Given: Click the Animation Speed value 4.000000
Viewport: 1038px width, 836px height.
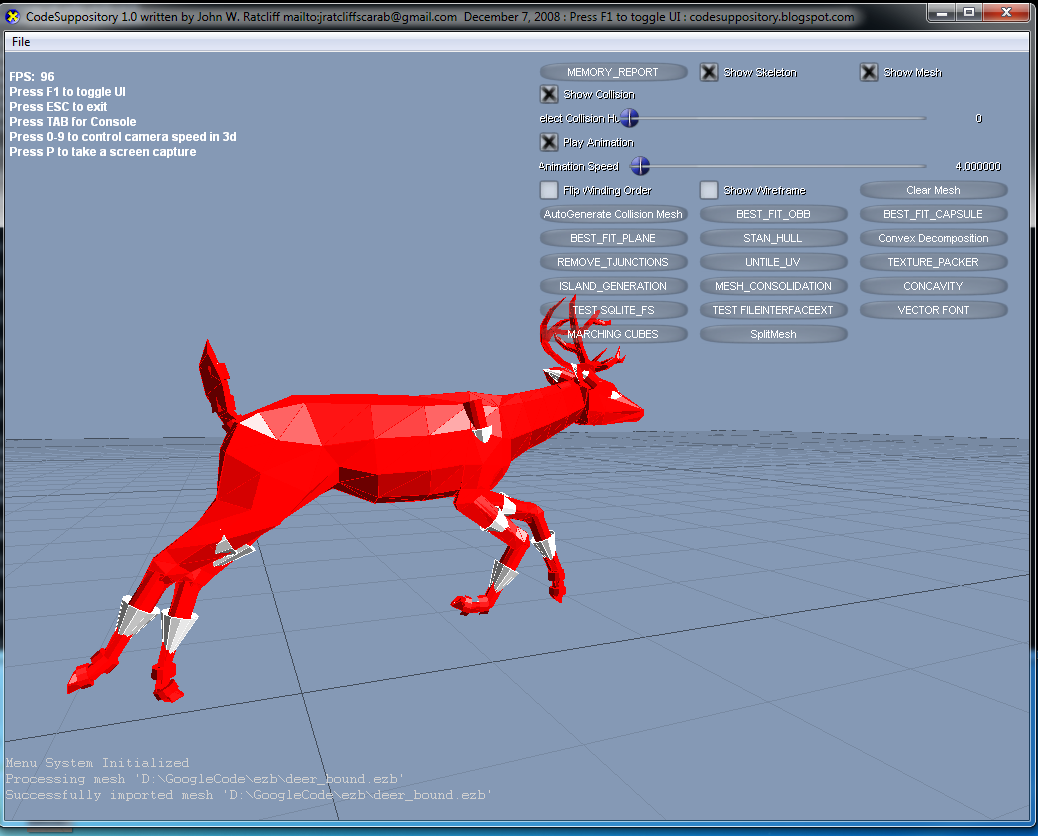Looking at the screenshot, I should [978, 167].
